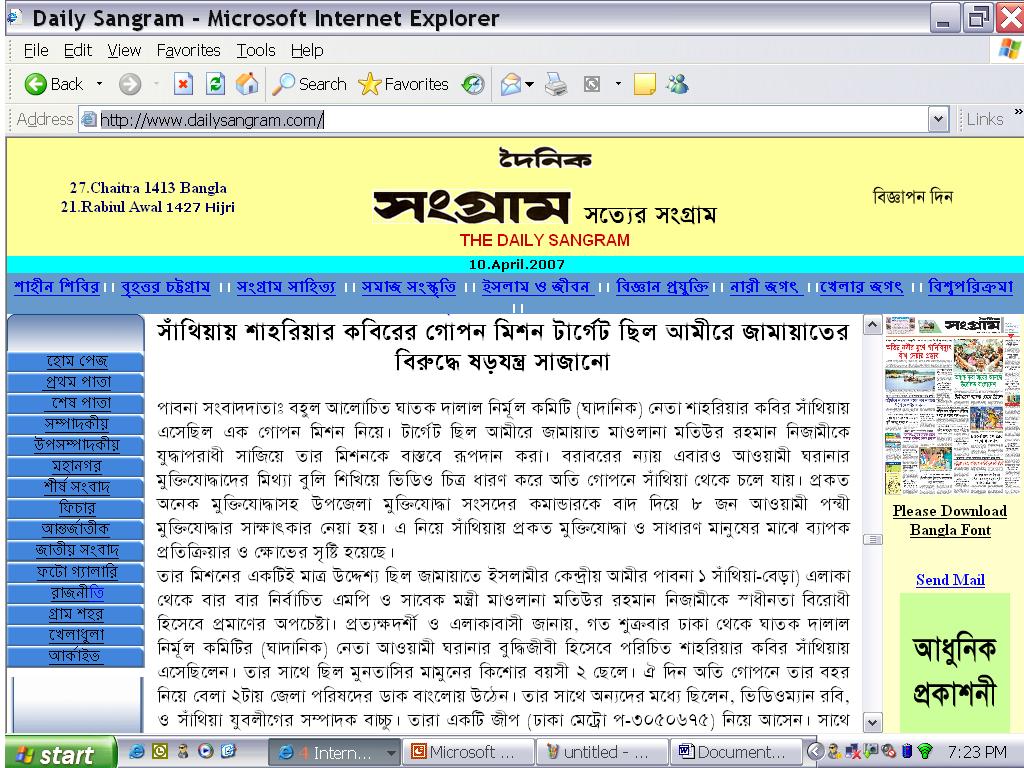Screen dimensions: 1024x768
Task: Open the 'নারী জগৎ' navigation link
Action: coord(764,287)
